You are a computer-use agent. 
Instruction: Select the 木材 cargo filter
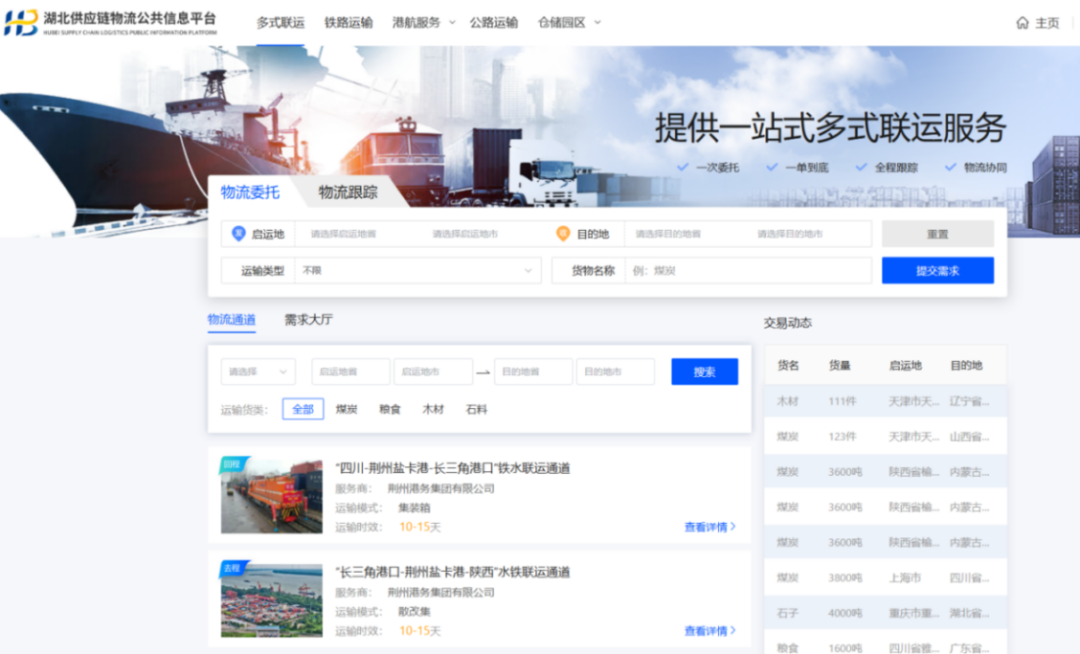pyautogui.click(x=432, y=409)
